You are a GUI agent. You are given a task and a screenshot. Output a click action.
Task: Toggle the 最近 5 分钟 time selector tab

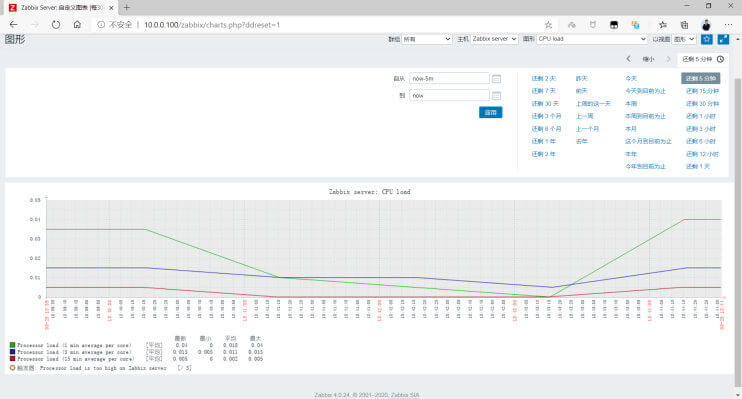703,59
